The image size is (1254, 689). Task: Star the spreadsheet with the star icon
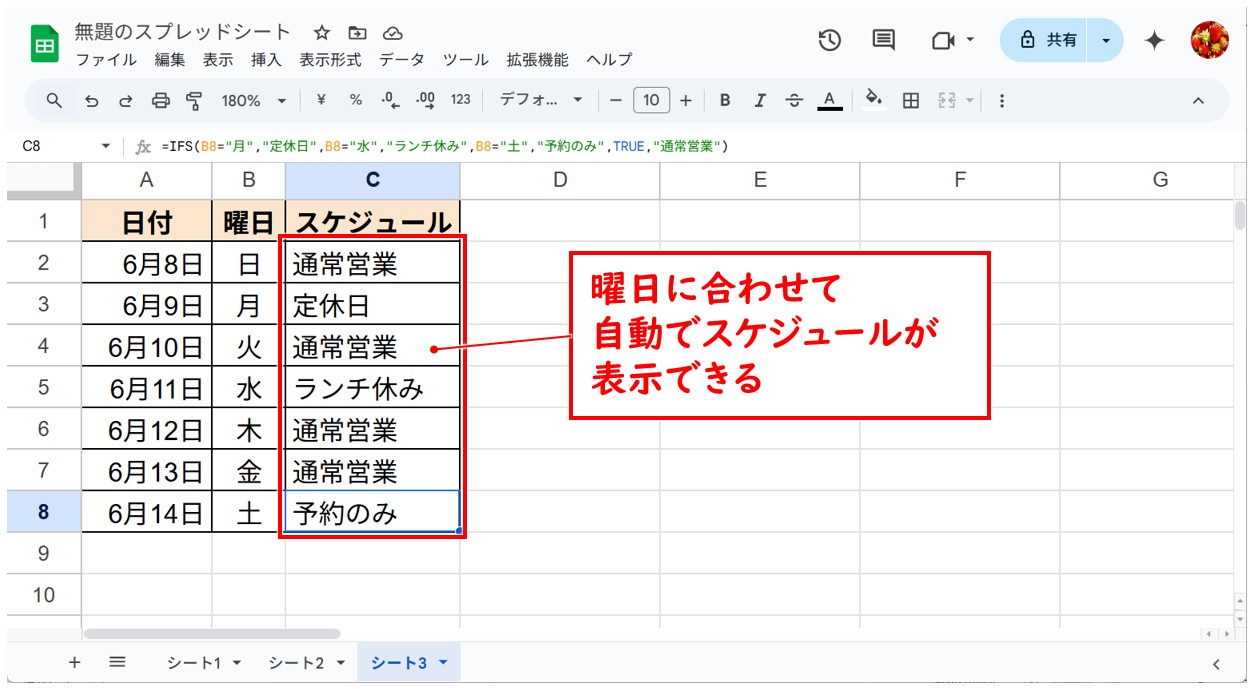(x=322, y=33)
